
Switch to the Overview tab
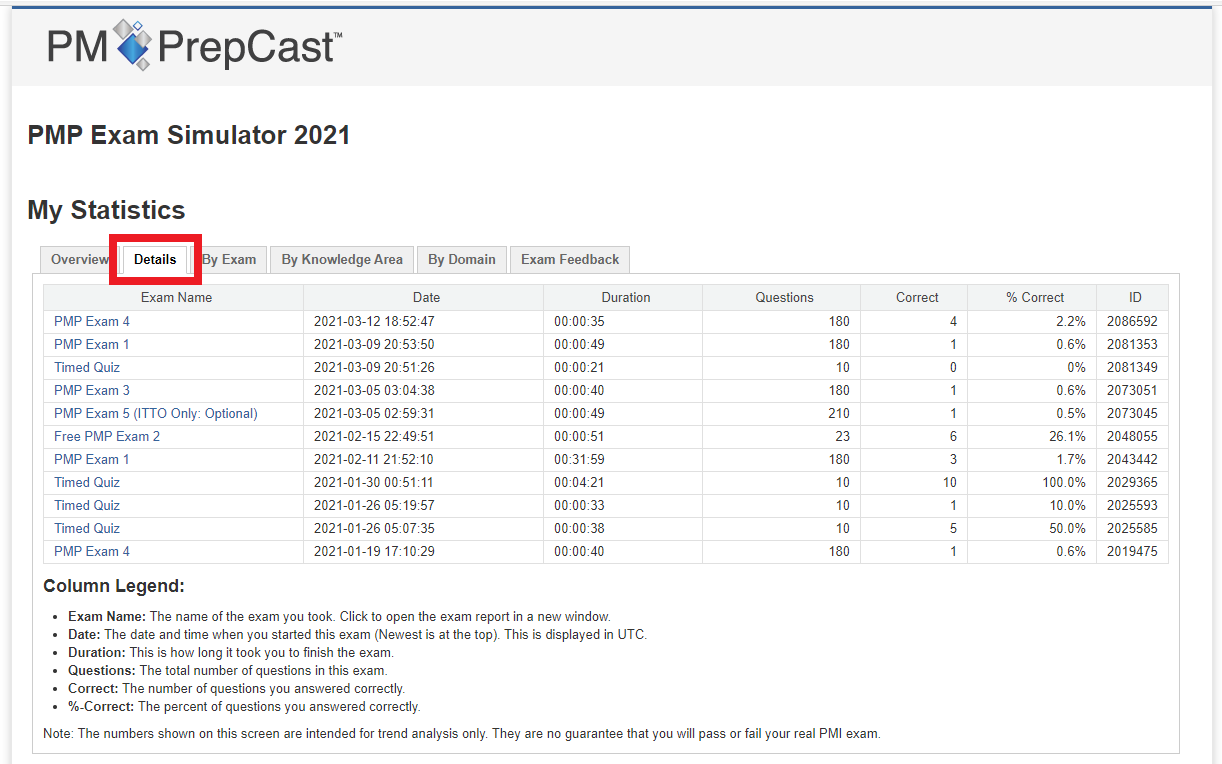pyautogui.click(x=79, y=260)
